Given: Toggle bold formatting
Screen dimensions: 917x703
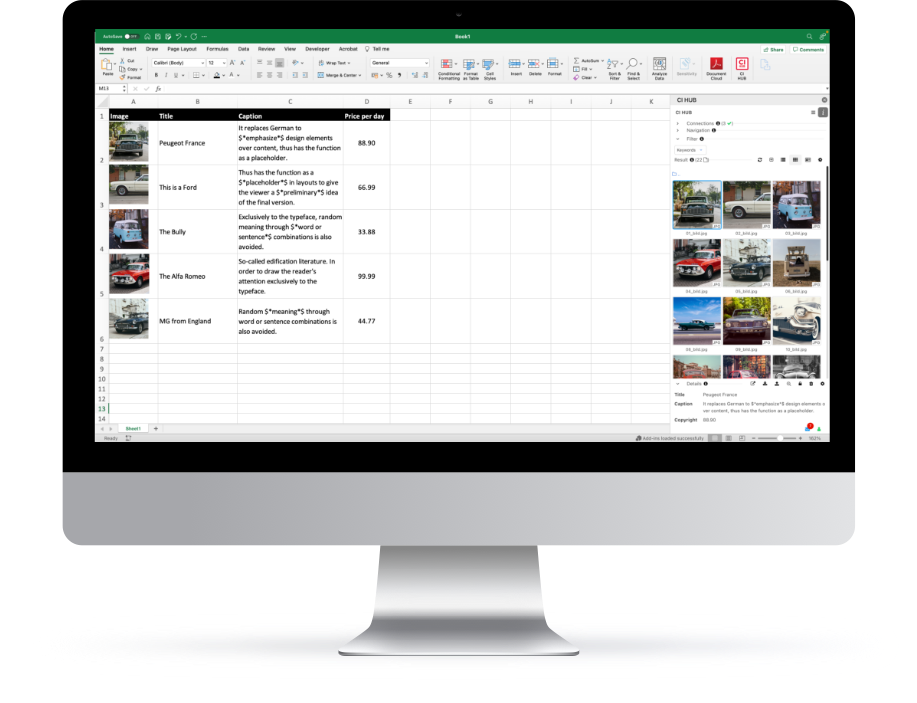Looking at the screenshot, I should click(156, 75).
